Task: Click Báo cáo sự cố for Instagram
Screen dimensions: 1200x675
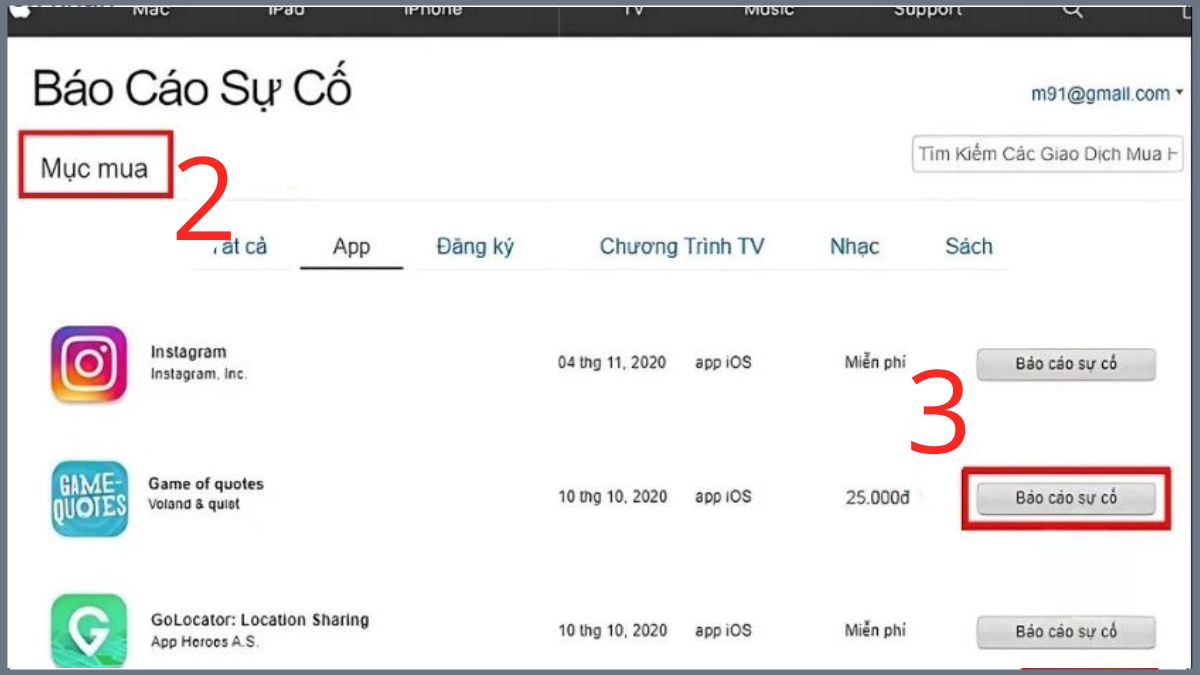Action: (1066, 364)
